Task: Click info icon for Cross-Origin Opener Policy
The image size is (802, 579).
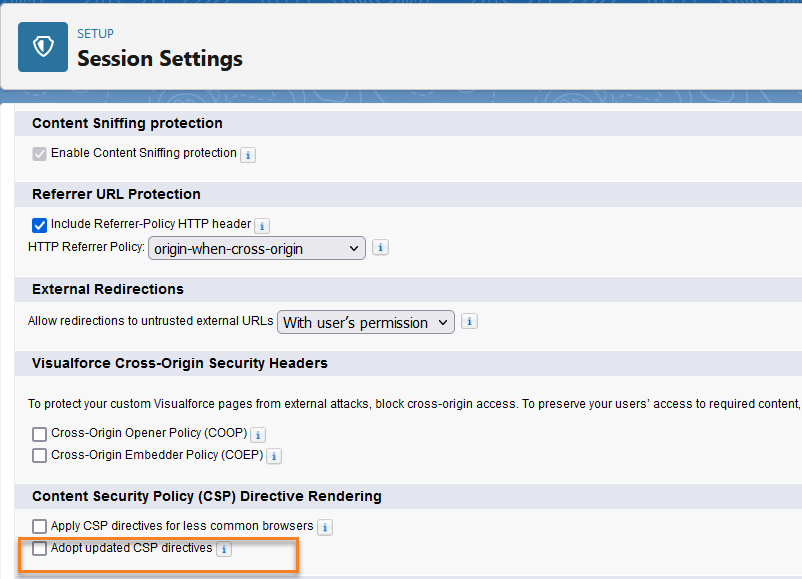Action: [258, 434]
